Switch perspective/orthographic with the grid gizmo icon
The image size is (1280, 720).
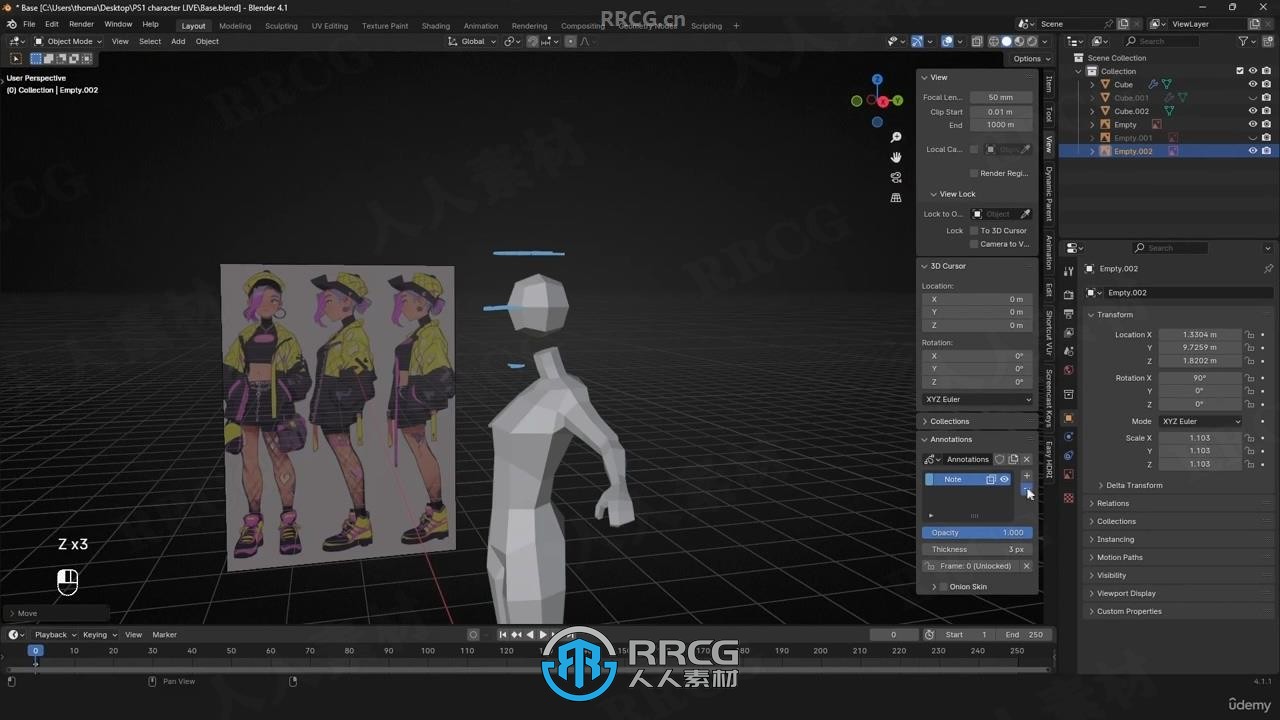(896, 198)
